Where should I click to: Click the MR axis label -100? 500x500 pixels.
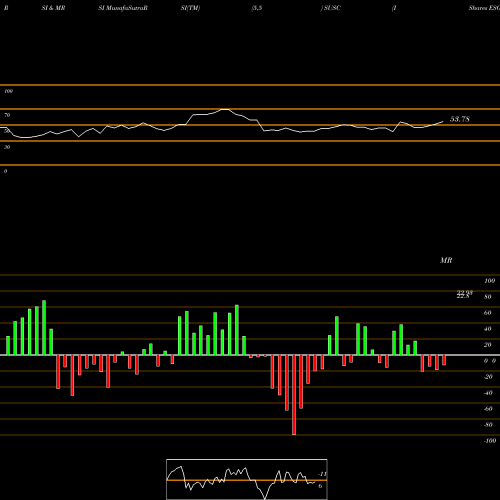click(490, 441)
